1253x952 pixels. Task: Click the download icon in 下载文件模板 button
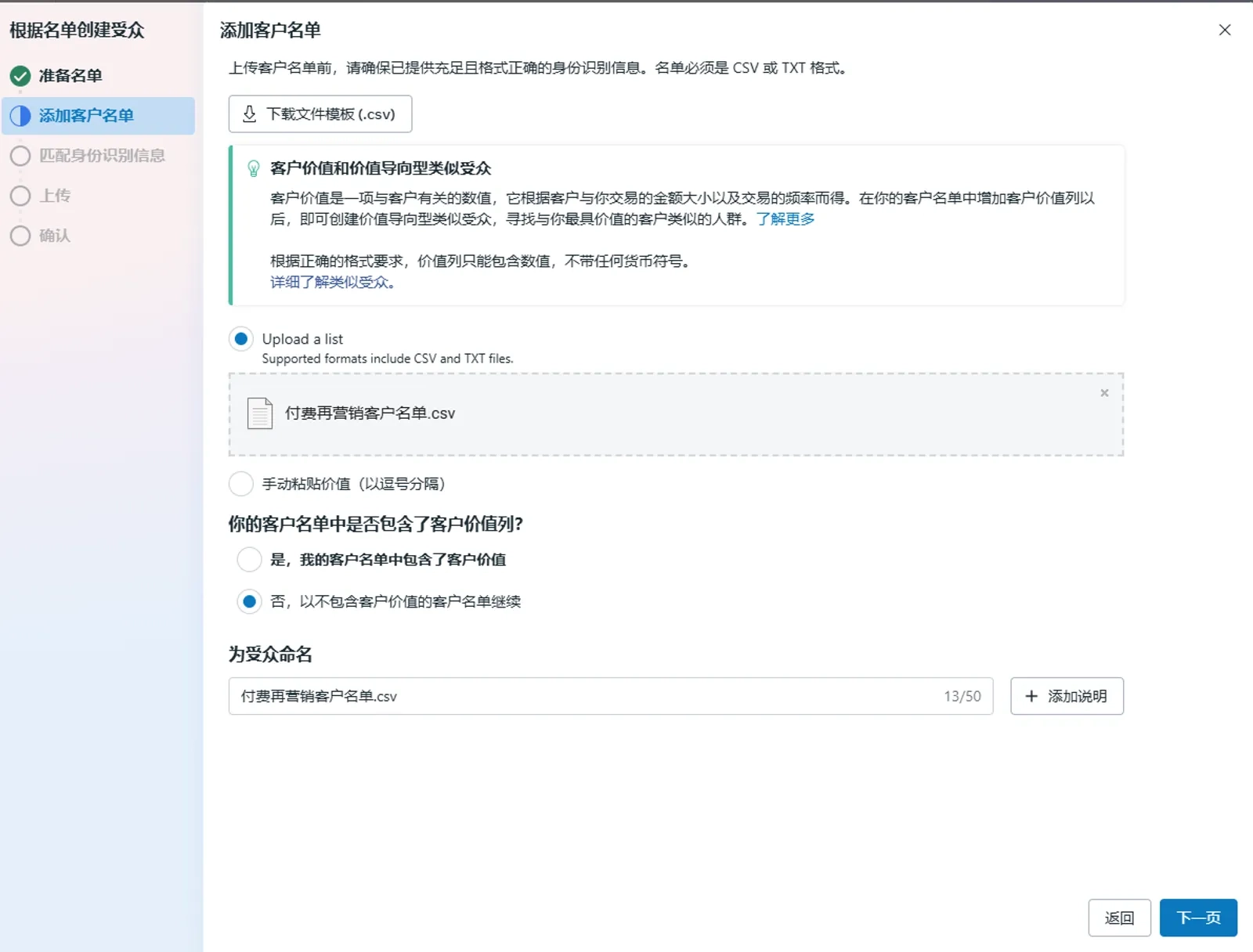[x=249, y=114]
